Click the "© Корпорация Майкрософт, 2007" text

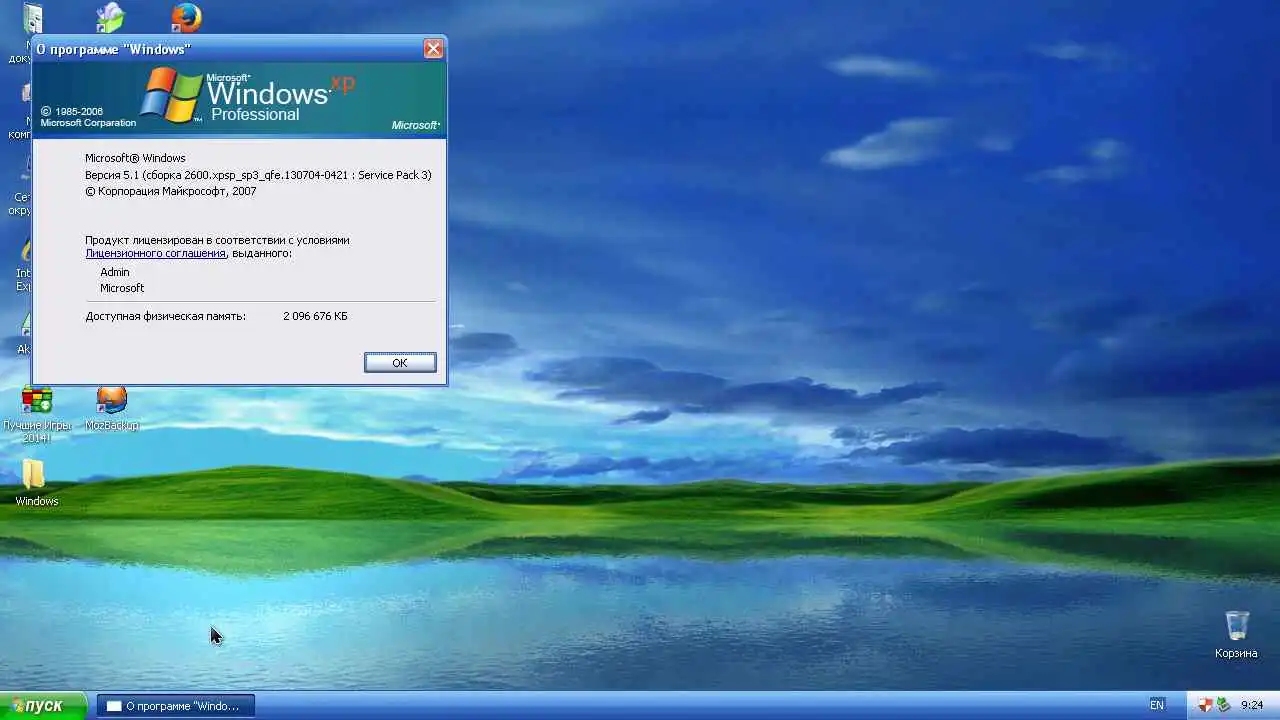tap(170, 191)
